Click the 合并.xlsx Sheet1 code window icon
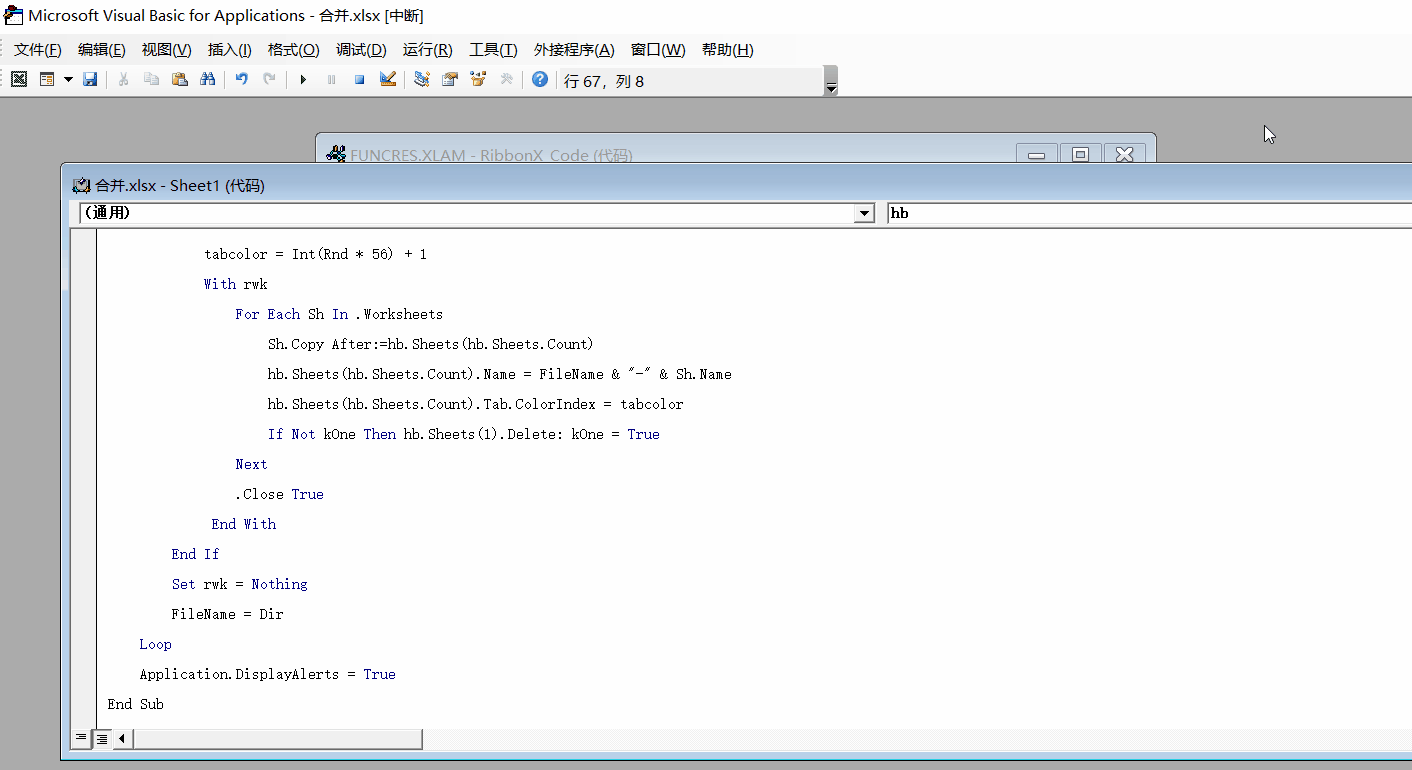The width and height of the screenshot is (1412, 770). [81, 185]
